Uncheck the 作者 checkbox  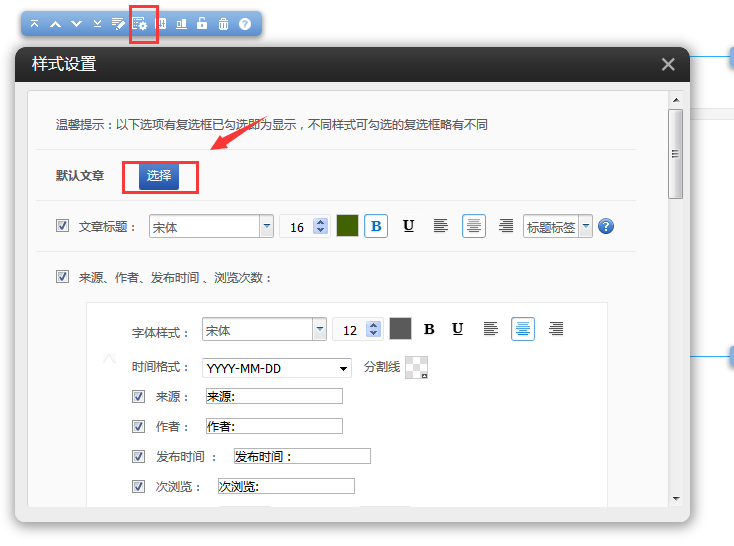tap(139, 426)
